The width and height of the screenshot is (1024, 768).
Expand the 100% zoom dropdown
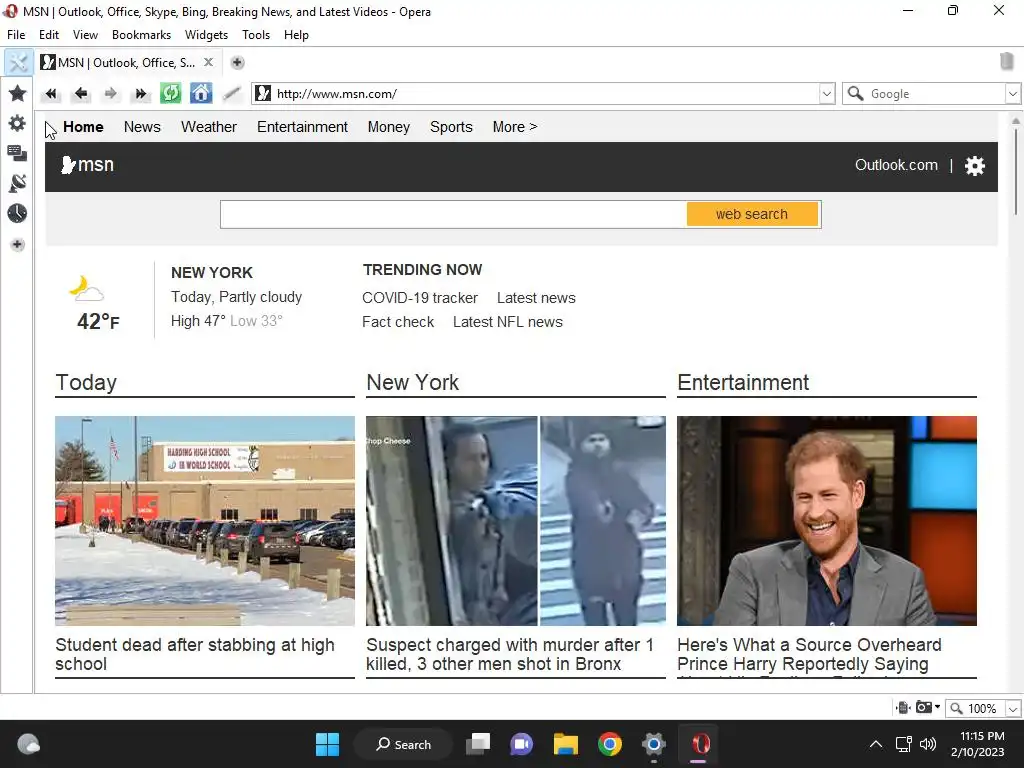tap(1013, 709)
